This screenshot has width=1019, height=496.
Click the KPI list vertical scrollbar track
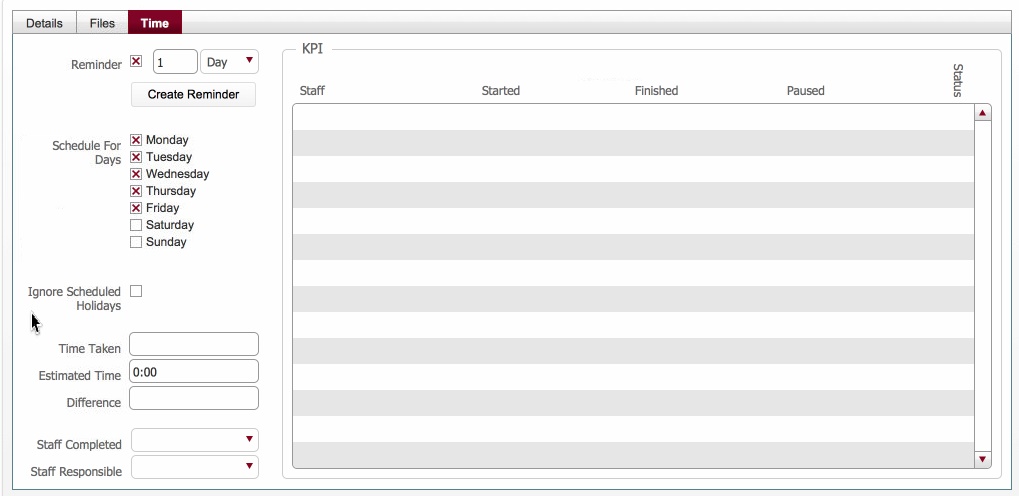[982, 285]
